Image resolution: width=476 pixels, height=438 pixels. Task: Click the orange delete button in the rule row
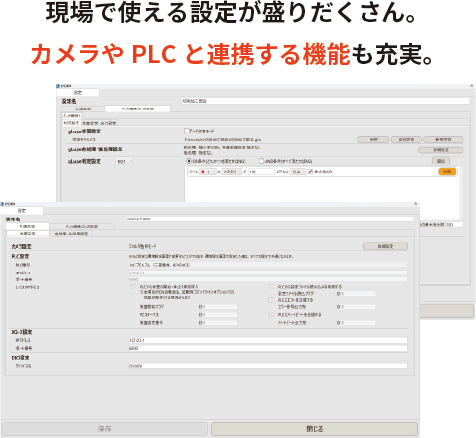447,172
